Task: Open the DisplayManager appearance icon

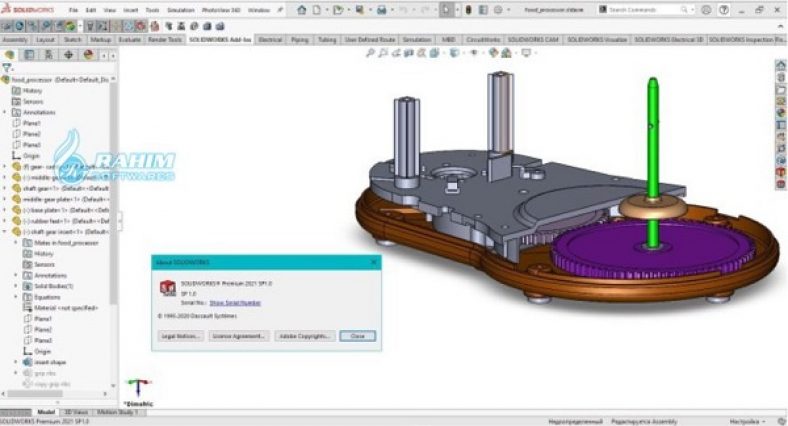Action: [88, 55]
